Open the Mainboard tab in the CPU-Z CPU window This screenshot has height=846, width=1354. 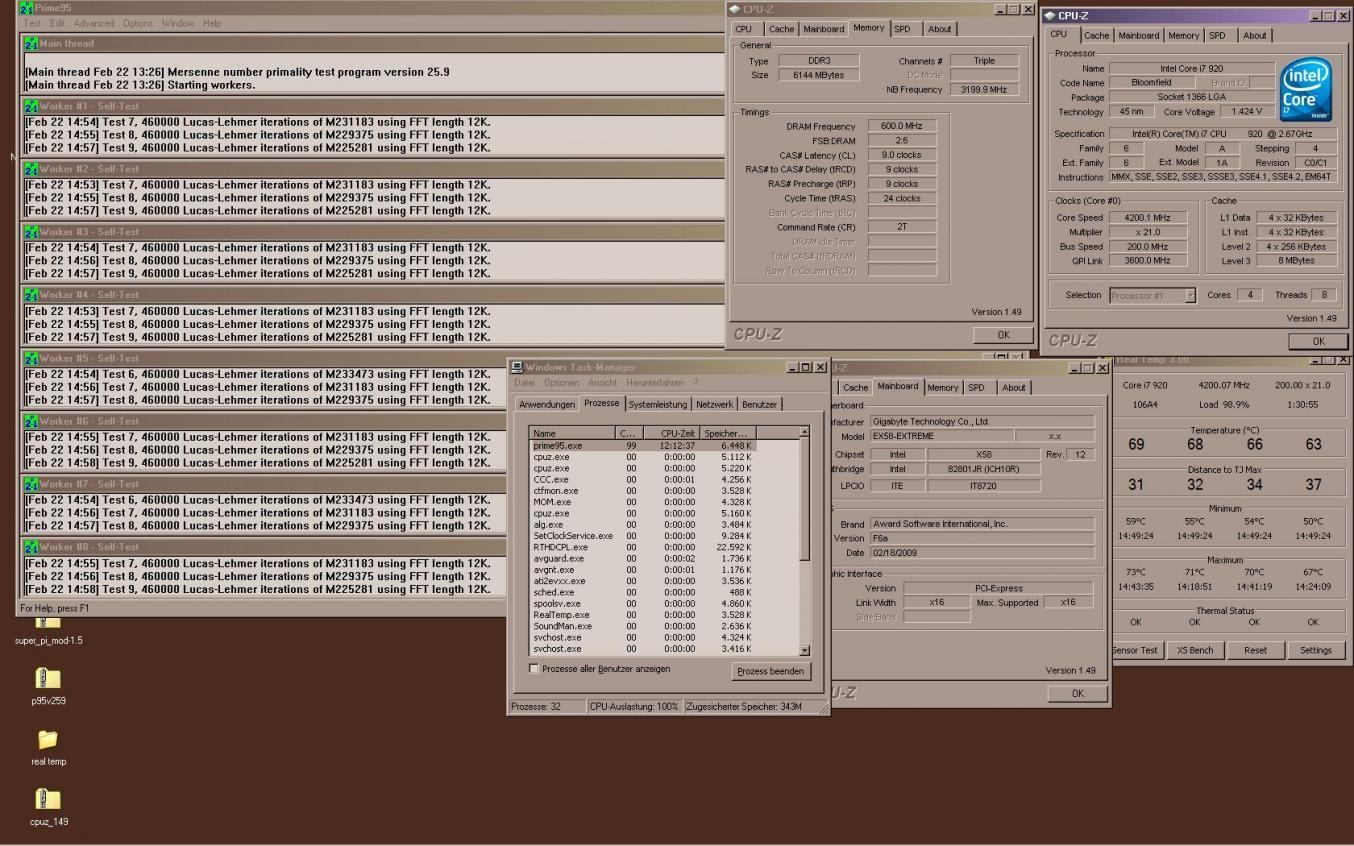pos(1138,35)
